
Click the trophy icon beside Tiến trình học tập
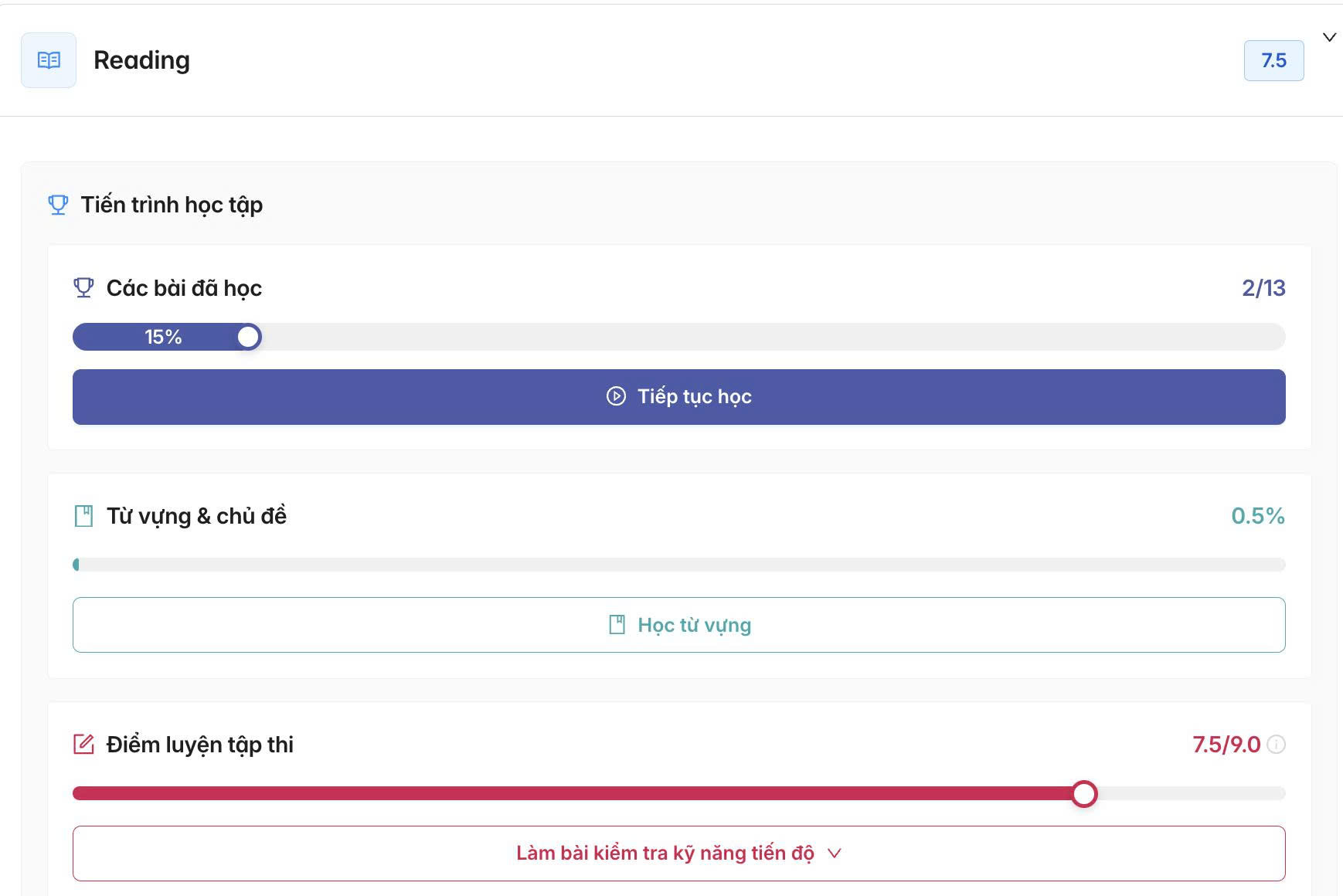pyautogui.click(x=58, y=205)
